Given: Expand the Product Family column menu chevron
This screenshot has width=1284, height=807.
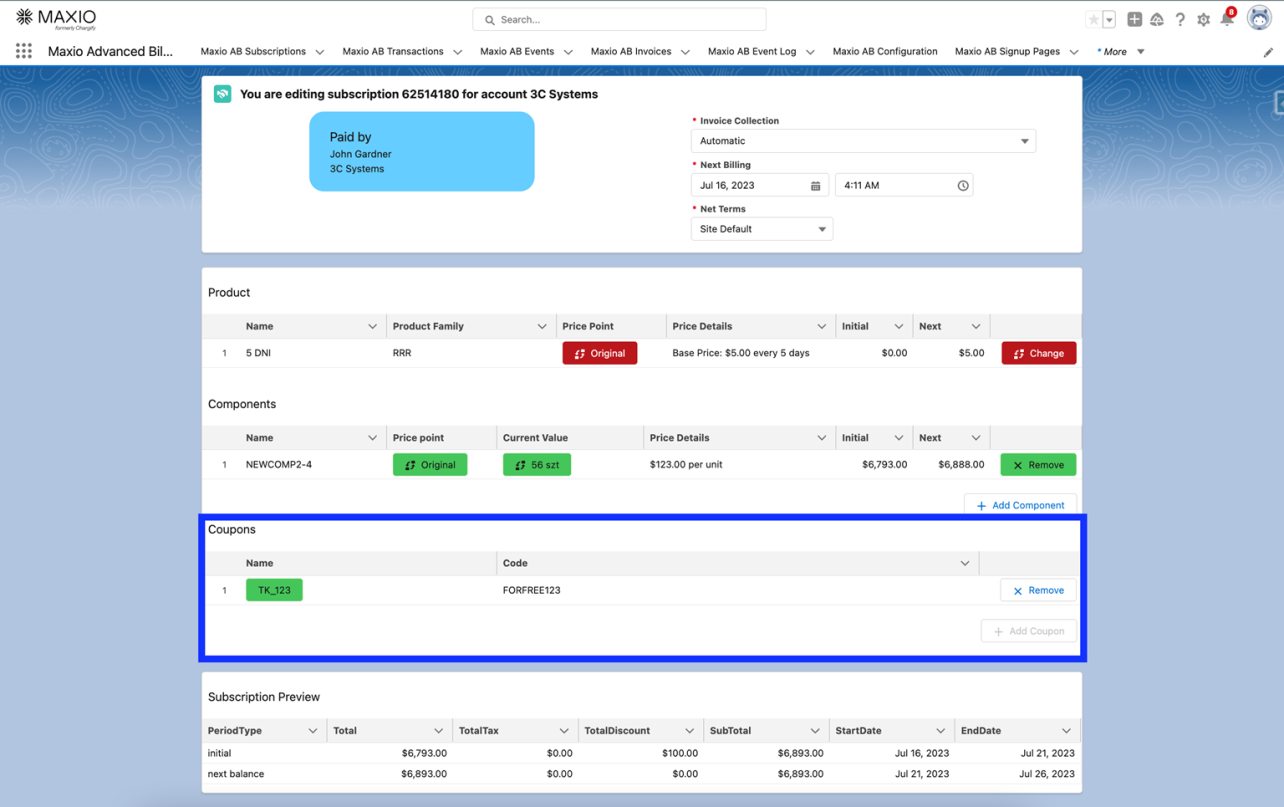Looking at the screenshot, I should point(542,327).
